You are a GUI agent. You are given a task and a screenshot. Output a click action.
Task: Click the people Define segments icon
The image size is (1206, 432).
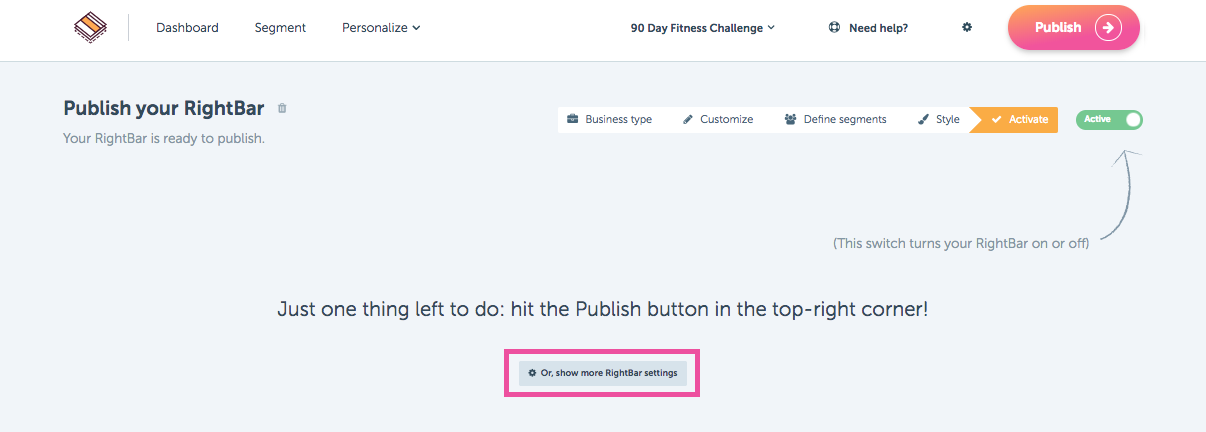click(x=791, y=119)
